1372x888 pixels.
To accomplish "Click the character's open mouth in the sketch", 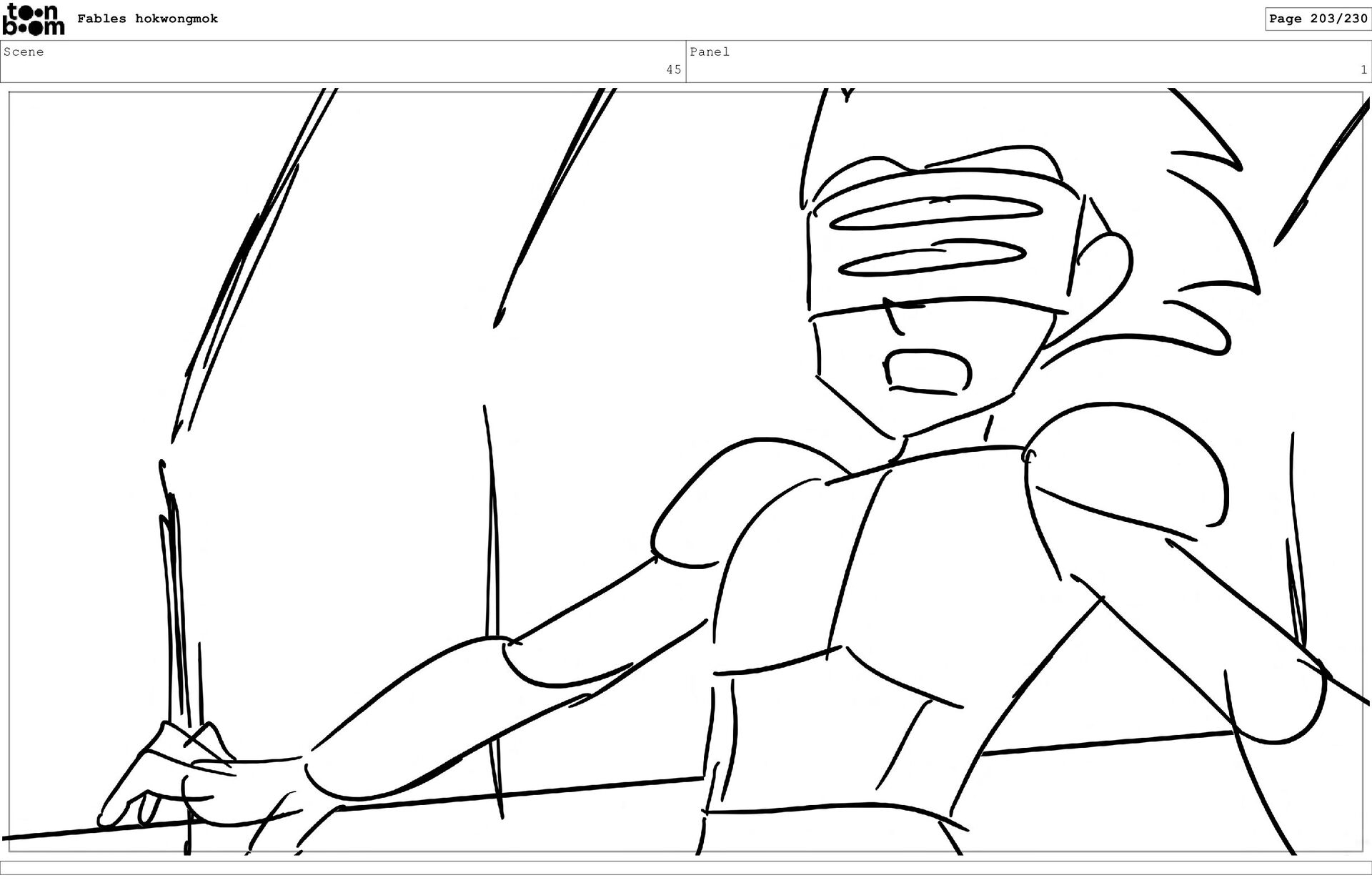I will point(928,370).
